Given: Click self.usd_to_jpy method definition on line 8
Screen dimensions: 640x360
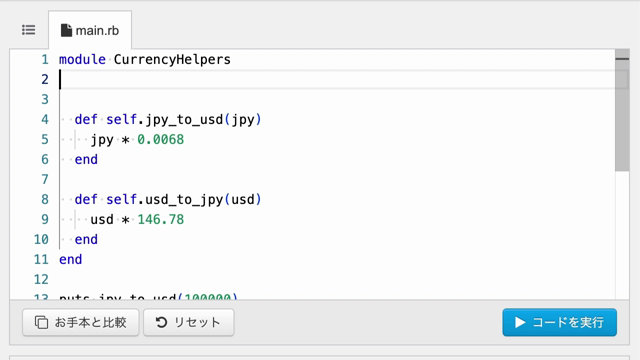Looking at the screenshot, I should coord(183,200).
